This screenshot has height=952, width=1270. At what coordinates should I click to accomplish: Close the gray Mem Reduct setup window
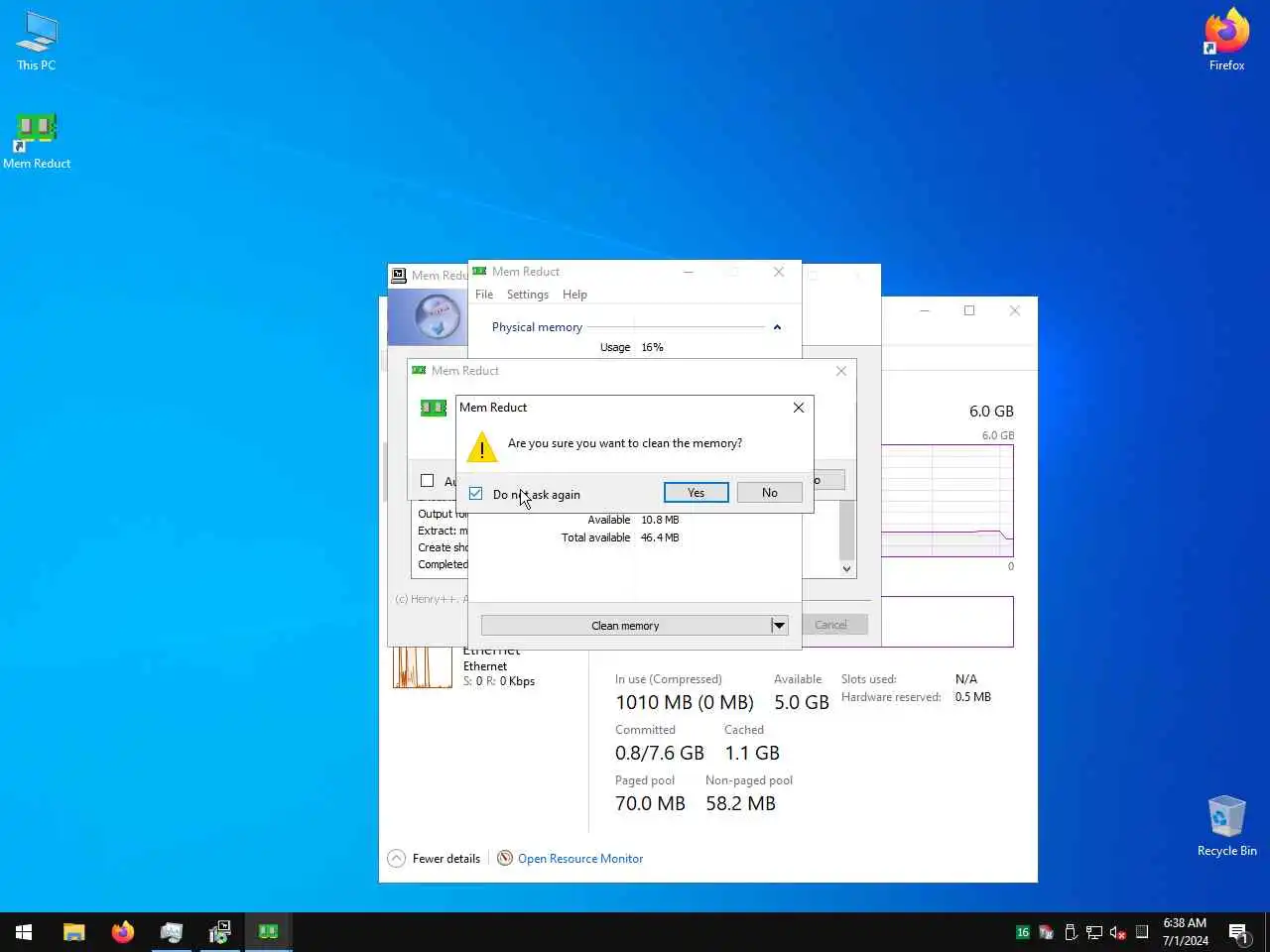tap(841, 371)
